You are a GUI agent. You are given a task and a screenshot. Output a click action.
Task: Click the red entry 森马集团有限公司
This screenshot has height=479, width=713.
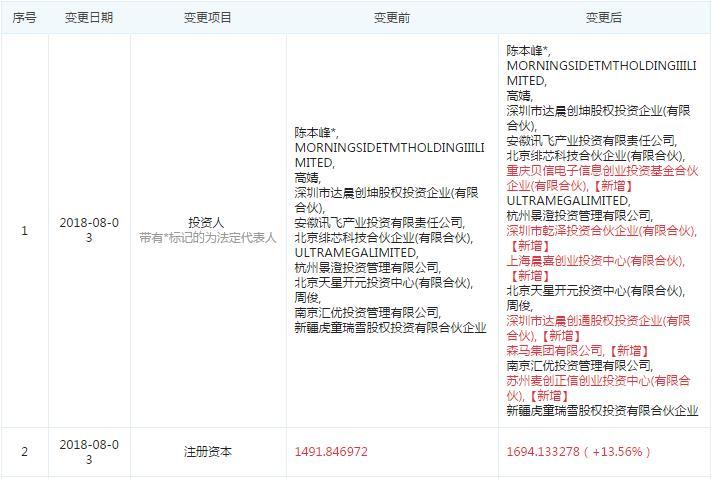(x=554, y=350)
